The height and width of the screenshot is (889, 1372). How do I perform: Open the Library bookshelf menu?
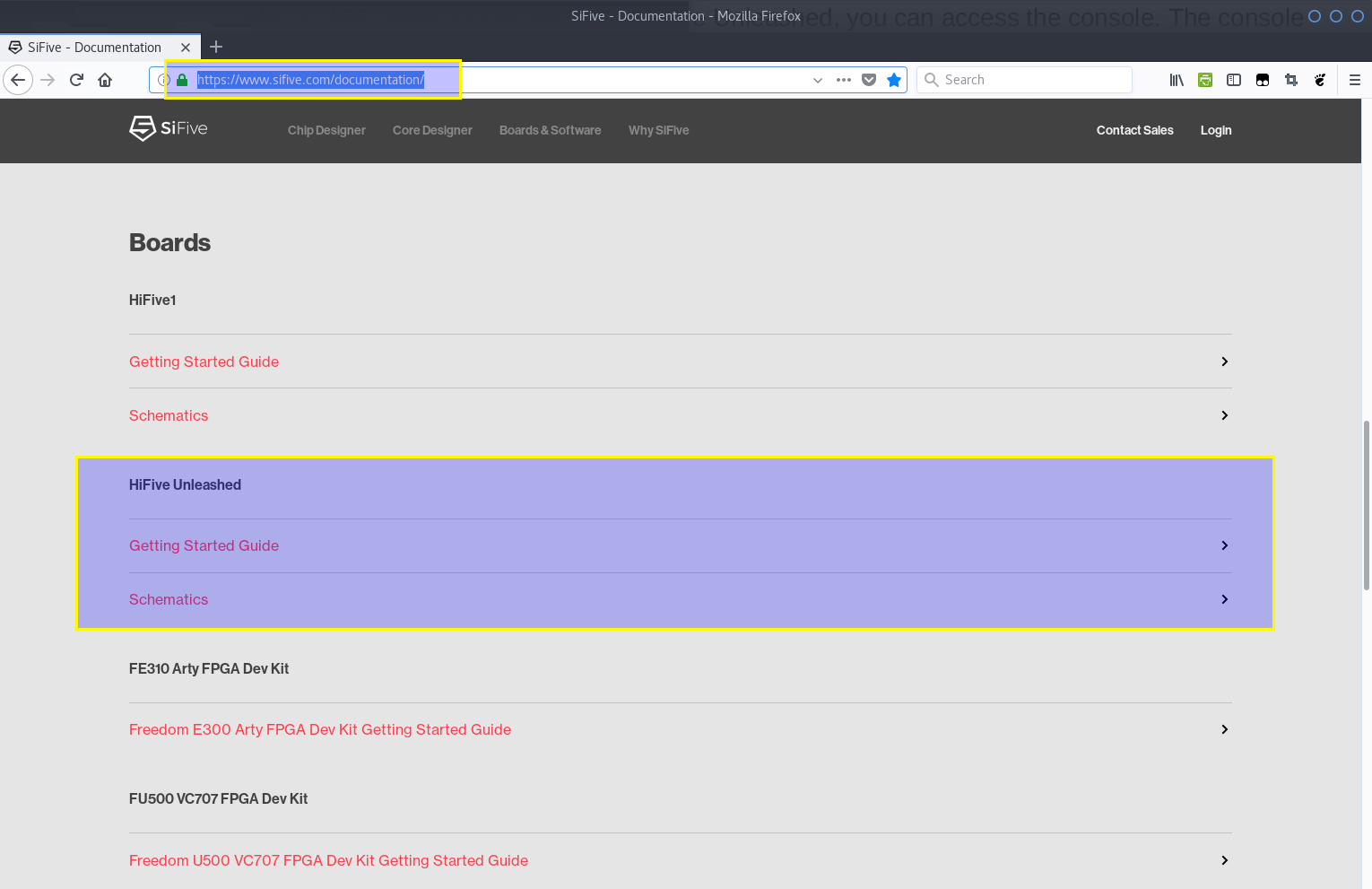[x=1177, y=80]
